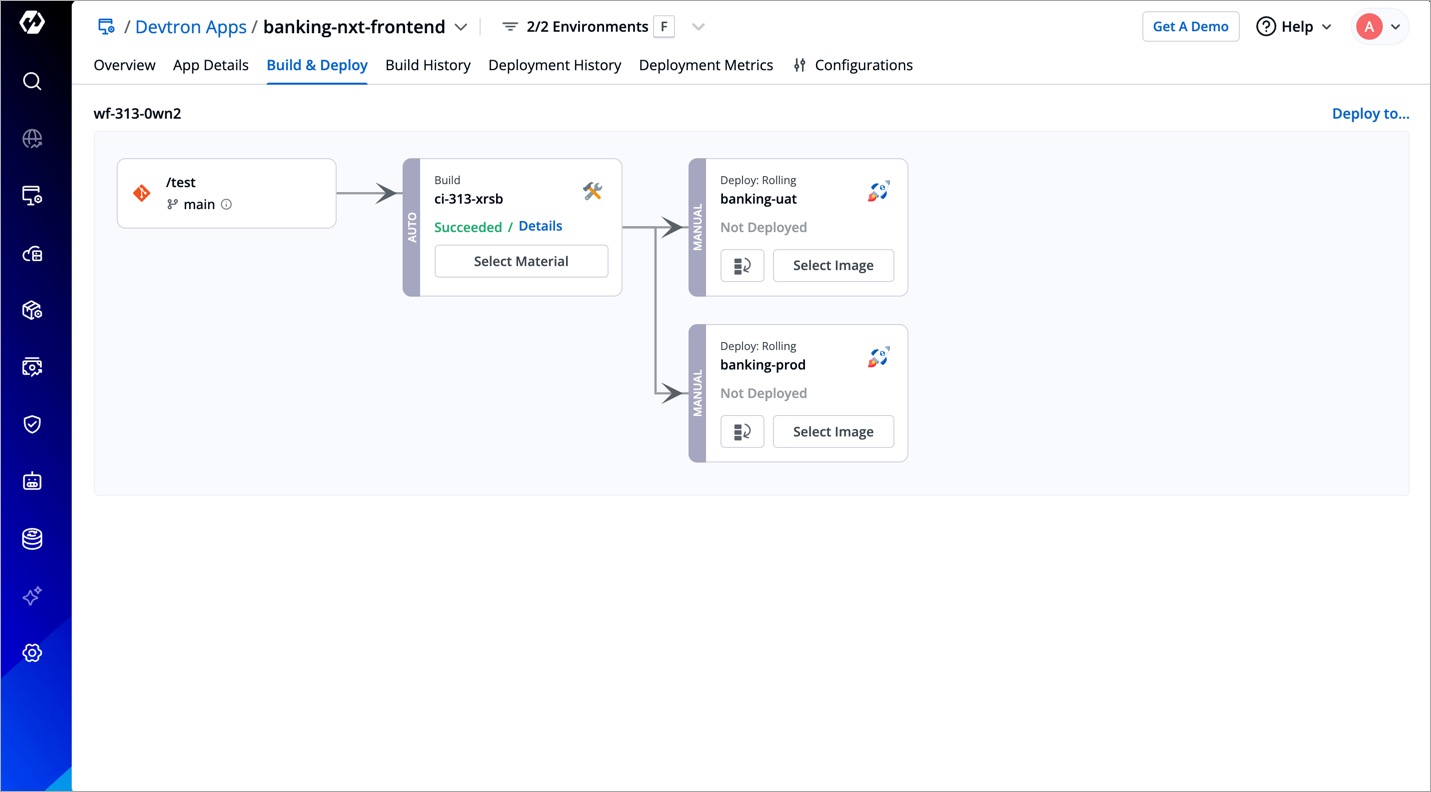Open the globe icon in sidebar
The height and width of the screenshot is (792, 1431).
pyautogui.click(x=32, y=139)
